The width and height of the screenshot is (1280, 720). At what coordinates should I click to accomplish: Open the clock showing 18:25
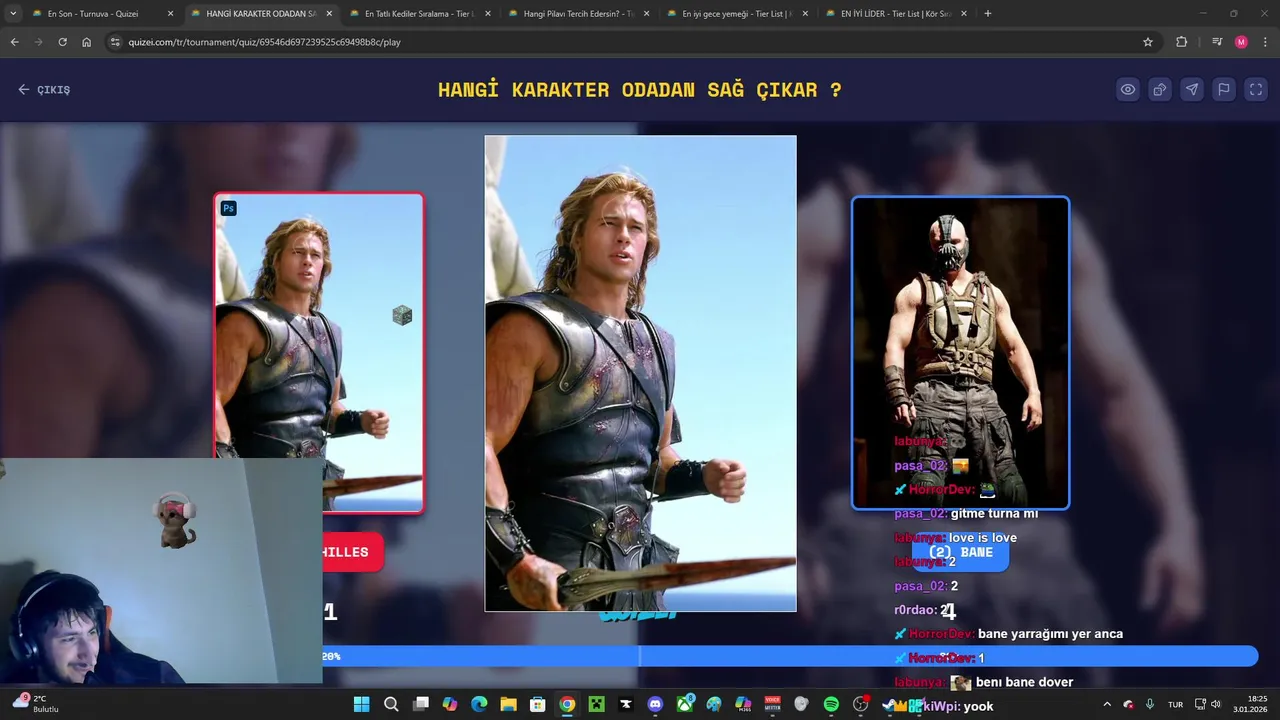tap(1251, 704)
